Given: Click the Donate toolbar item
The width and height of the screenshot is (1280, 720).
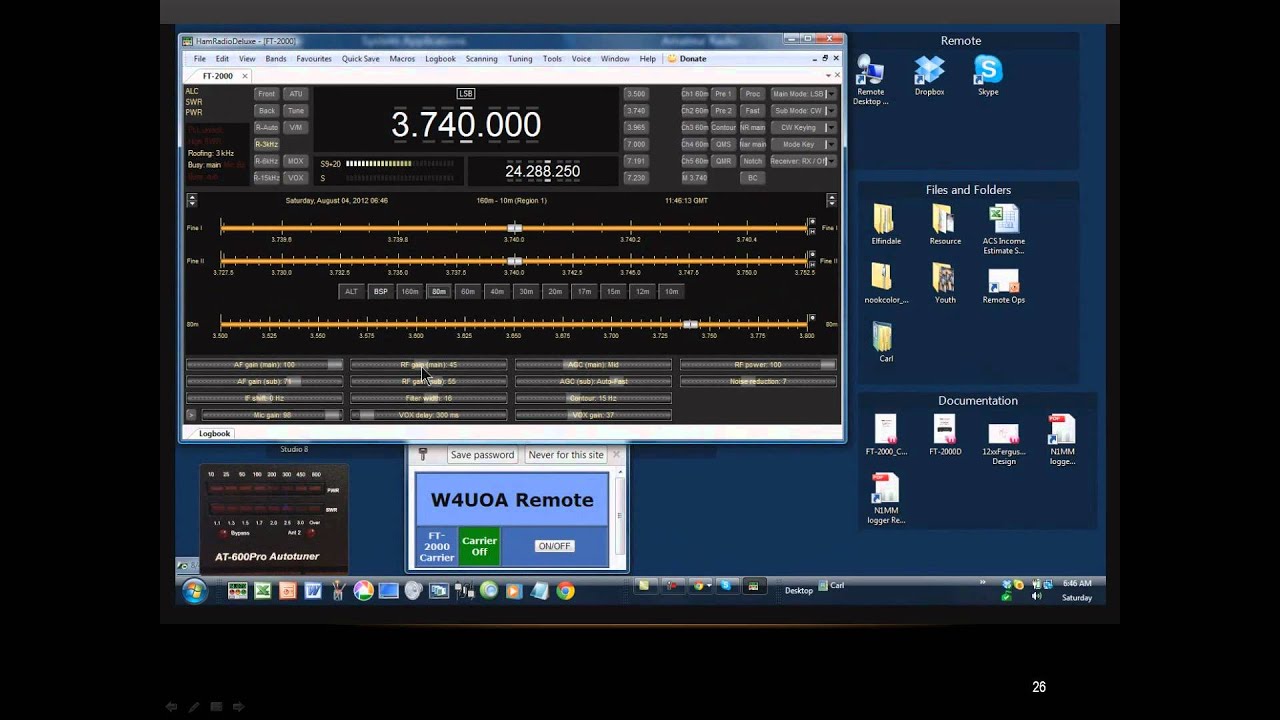Looking at the screenshot, I should (687, 59).
